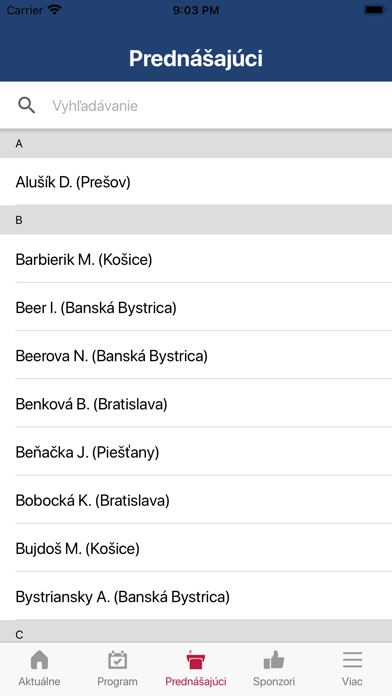The image size is (392, 696).
Task: Open the Sponzori thumbs-up icon
Action: [274, 660]
